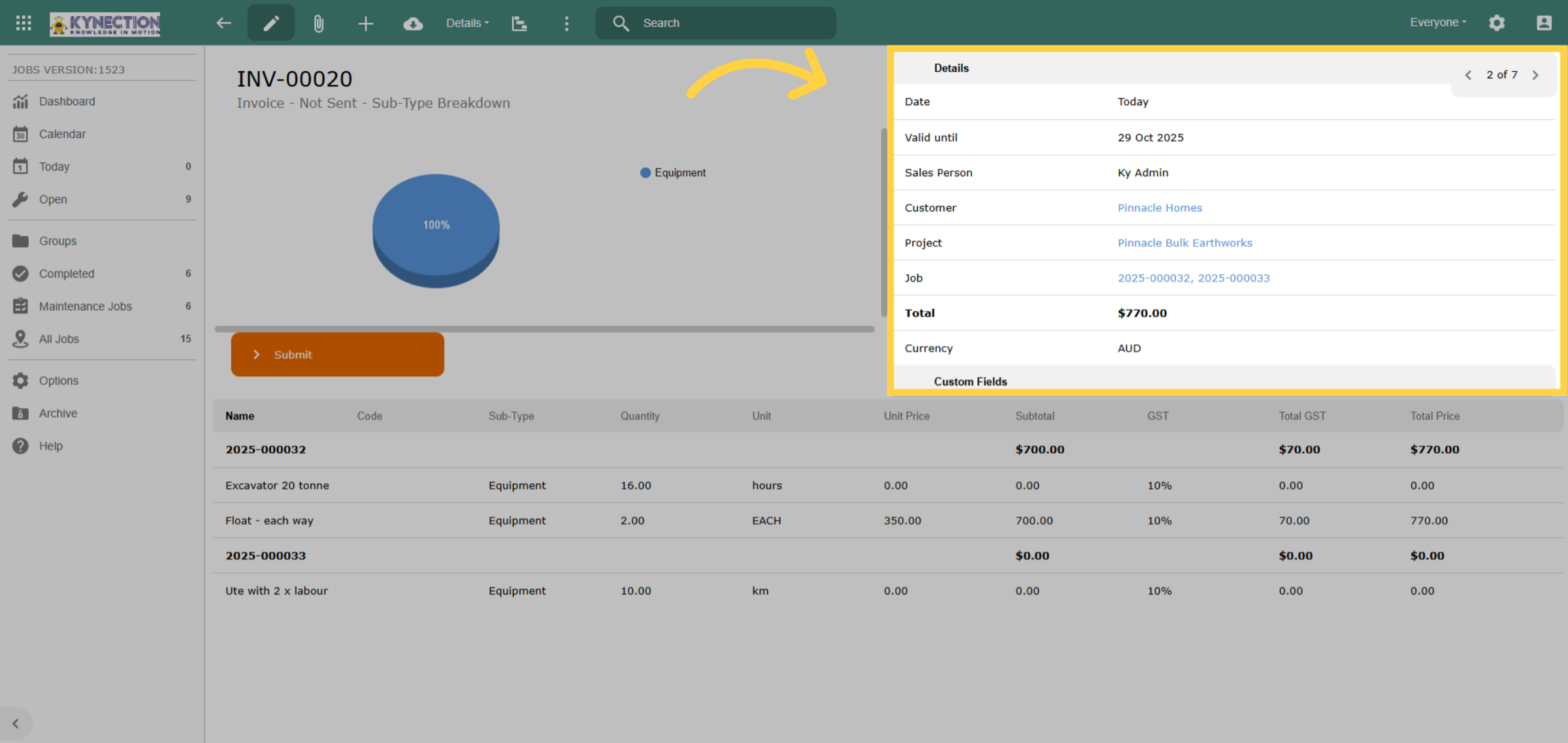This screenshot has height=743, width=1568.
Task: Click the vertical scrollbar beside the chart
Action: [883, 223]
